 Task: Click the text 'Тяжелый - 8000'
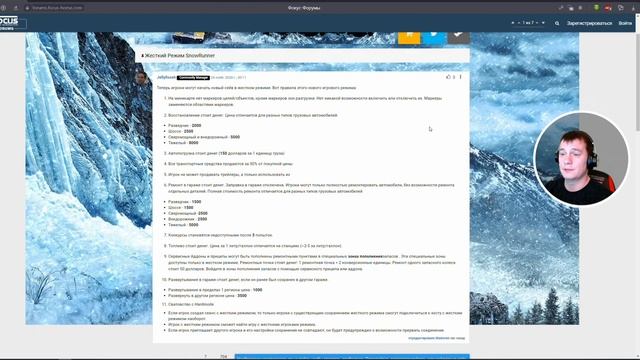pos(183,143)
